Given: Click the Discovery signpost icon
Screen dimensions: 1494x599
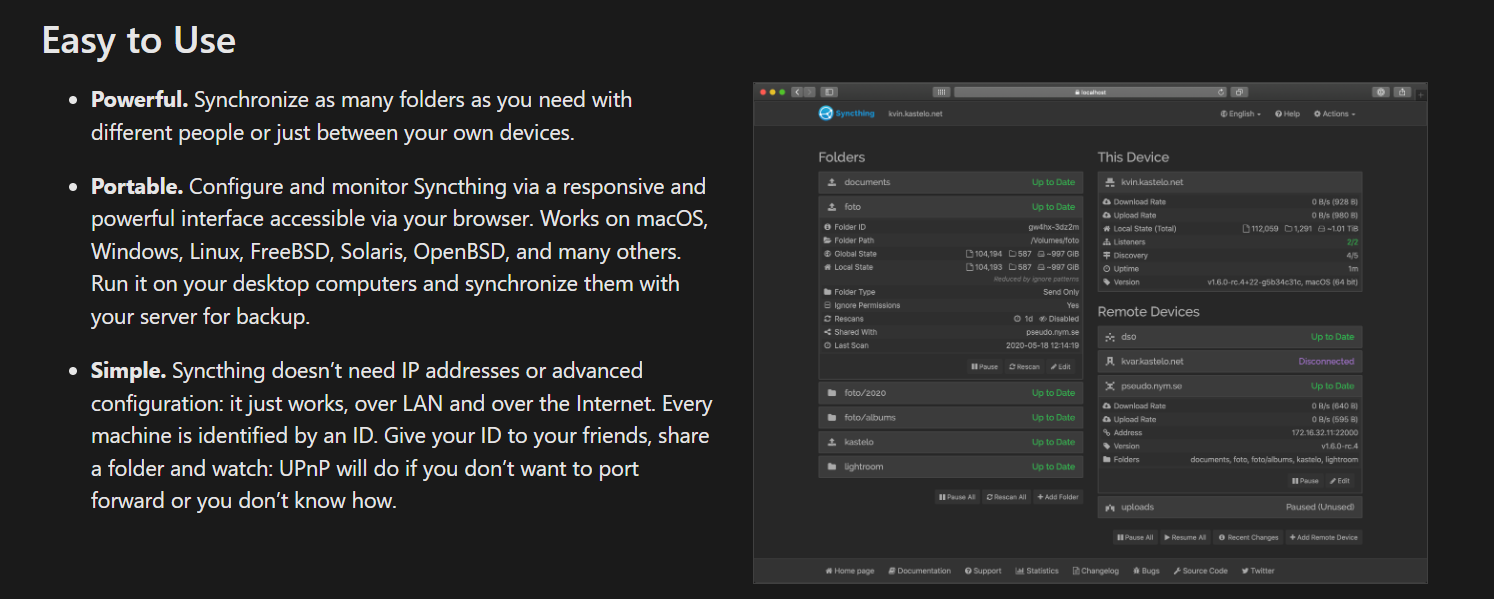Looking at the screenshot, I should coord(1107,255).
